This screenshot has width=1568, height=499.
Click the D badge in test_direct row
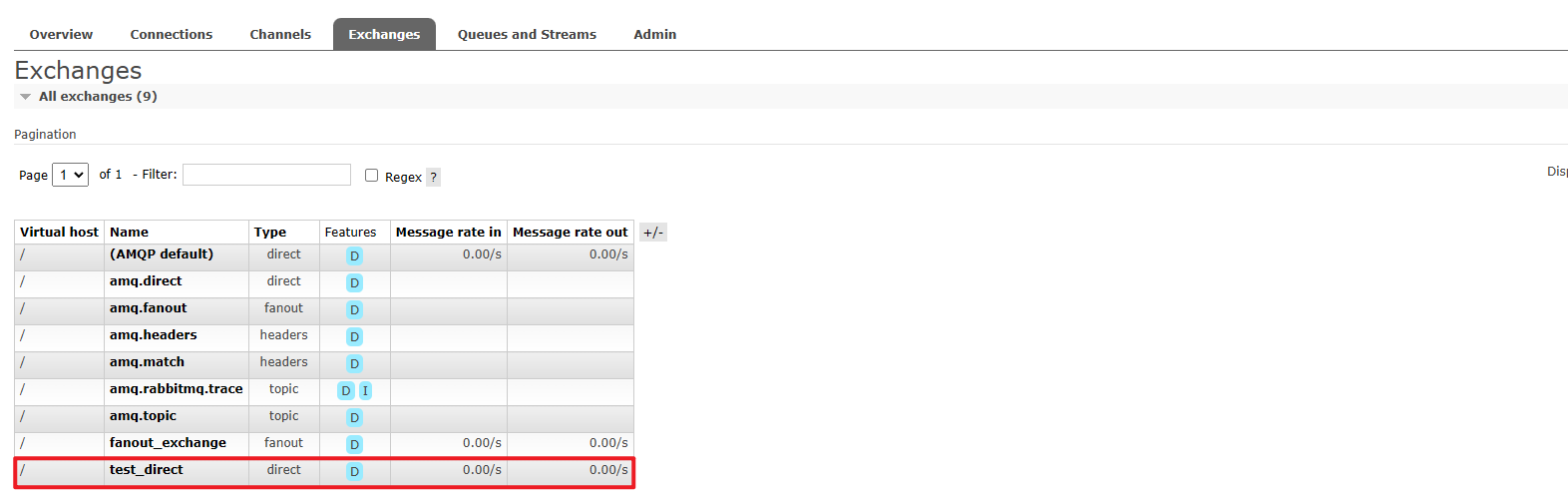coord(354,472)
